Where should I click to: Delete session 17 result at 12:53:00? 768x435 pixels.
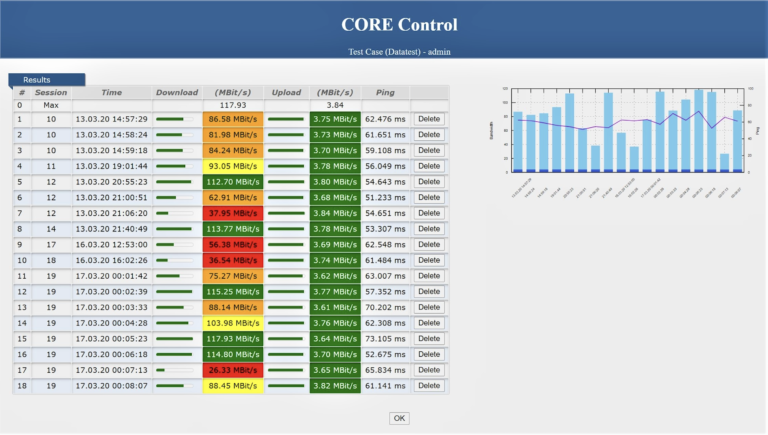[x=429, y=244]
